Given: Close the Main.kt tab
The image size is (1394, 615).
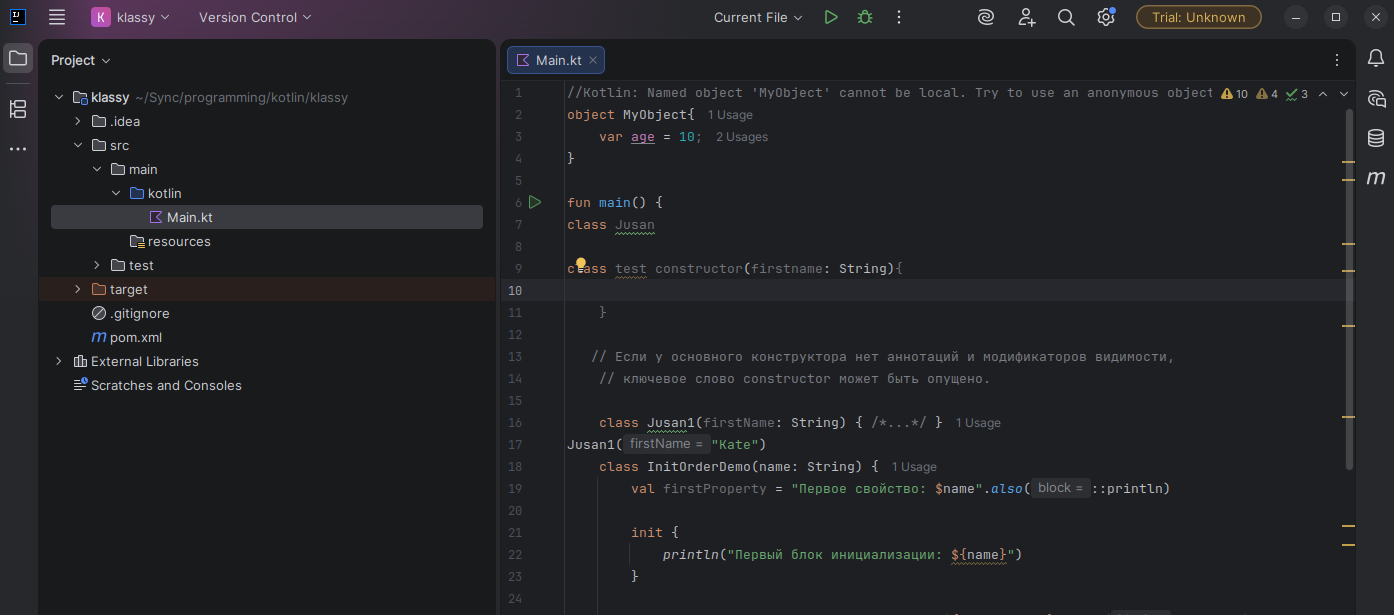Looking at the screenshot, I should coord(593,60).
